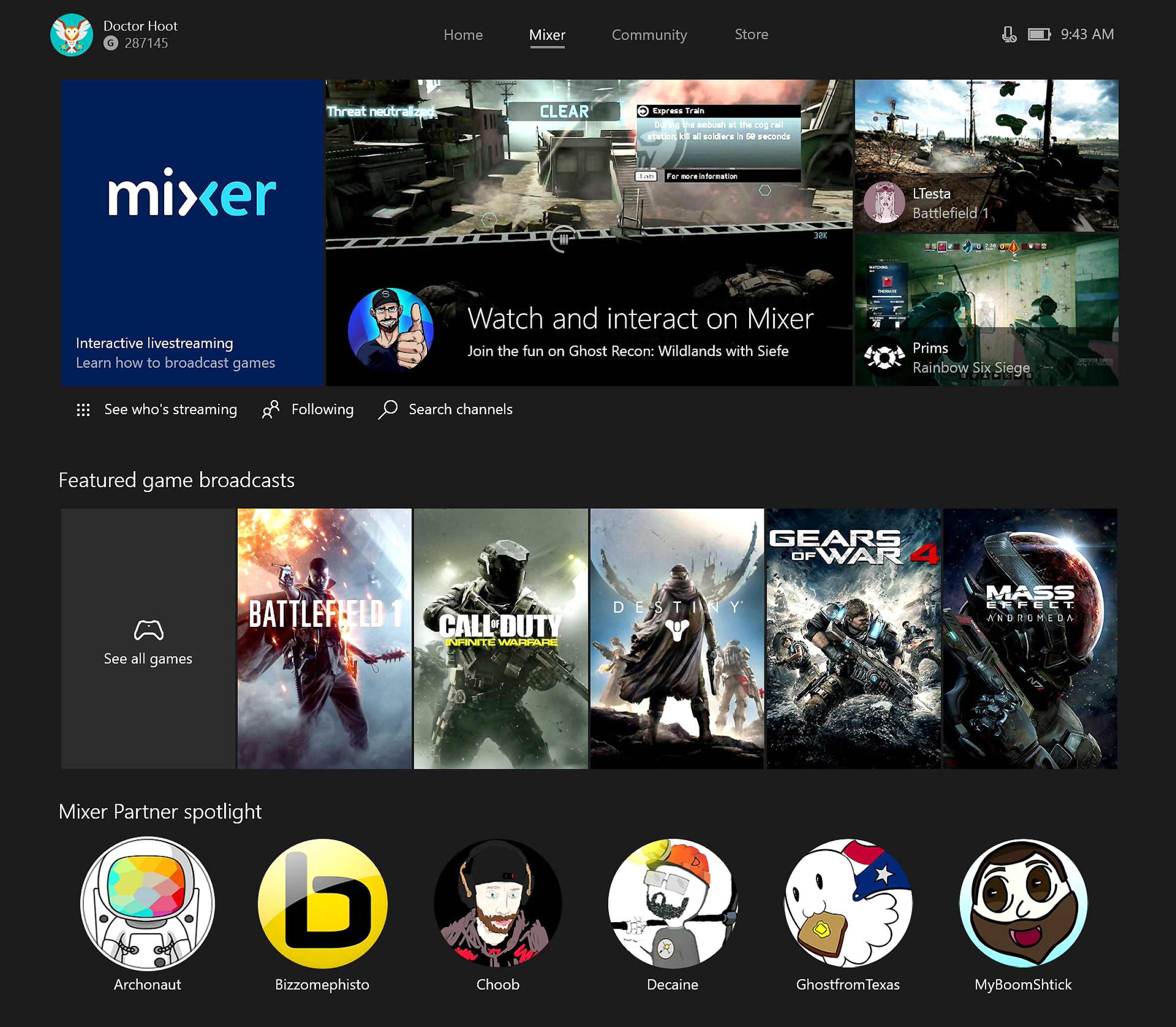Image resolution: width=1176 pixels, height=1027 pixels.
Task: Click the Following people icon
Action: [270, 409]
